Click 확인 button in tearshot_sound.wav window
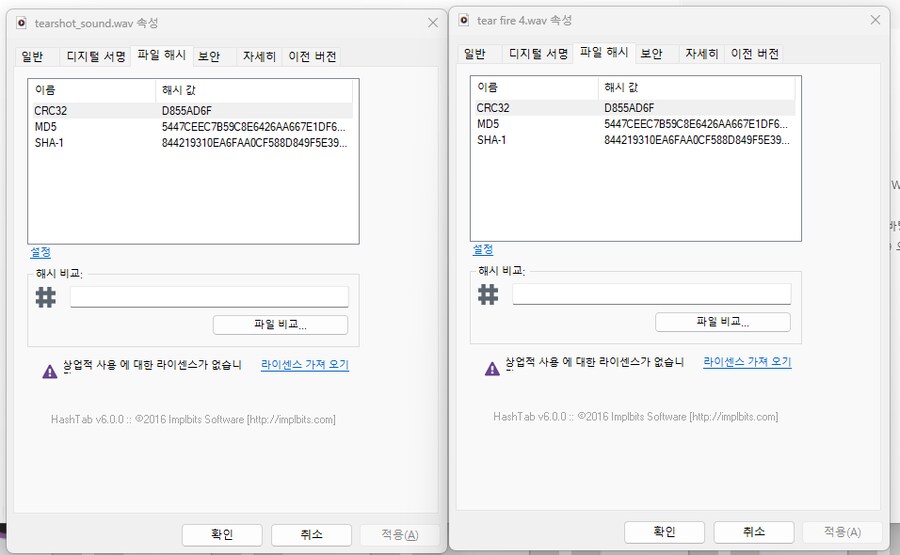Image resolution: width=900 pixels, height=555 pixels. [x=222, y=535]
